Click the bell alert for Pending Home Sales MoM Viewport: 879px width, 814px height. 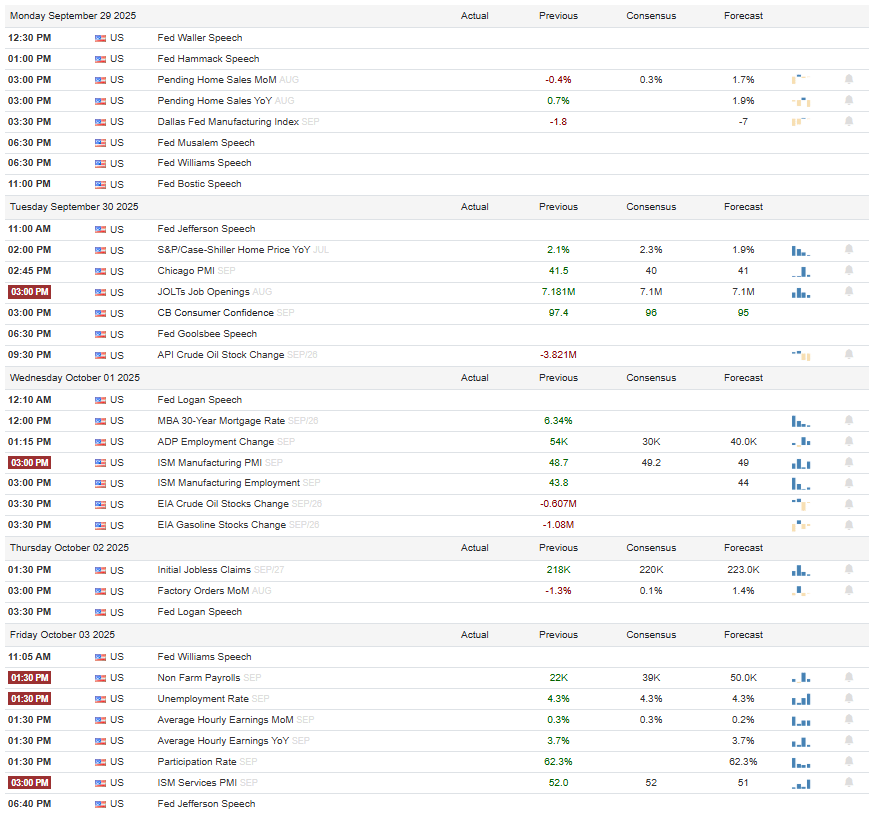[849, 80]
